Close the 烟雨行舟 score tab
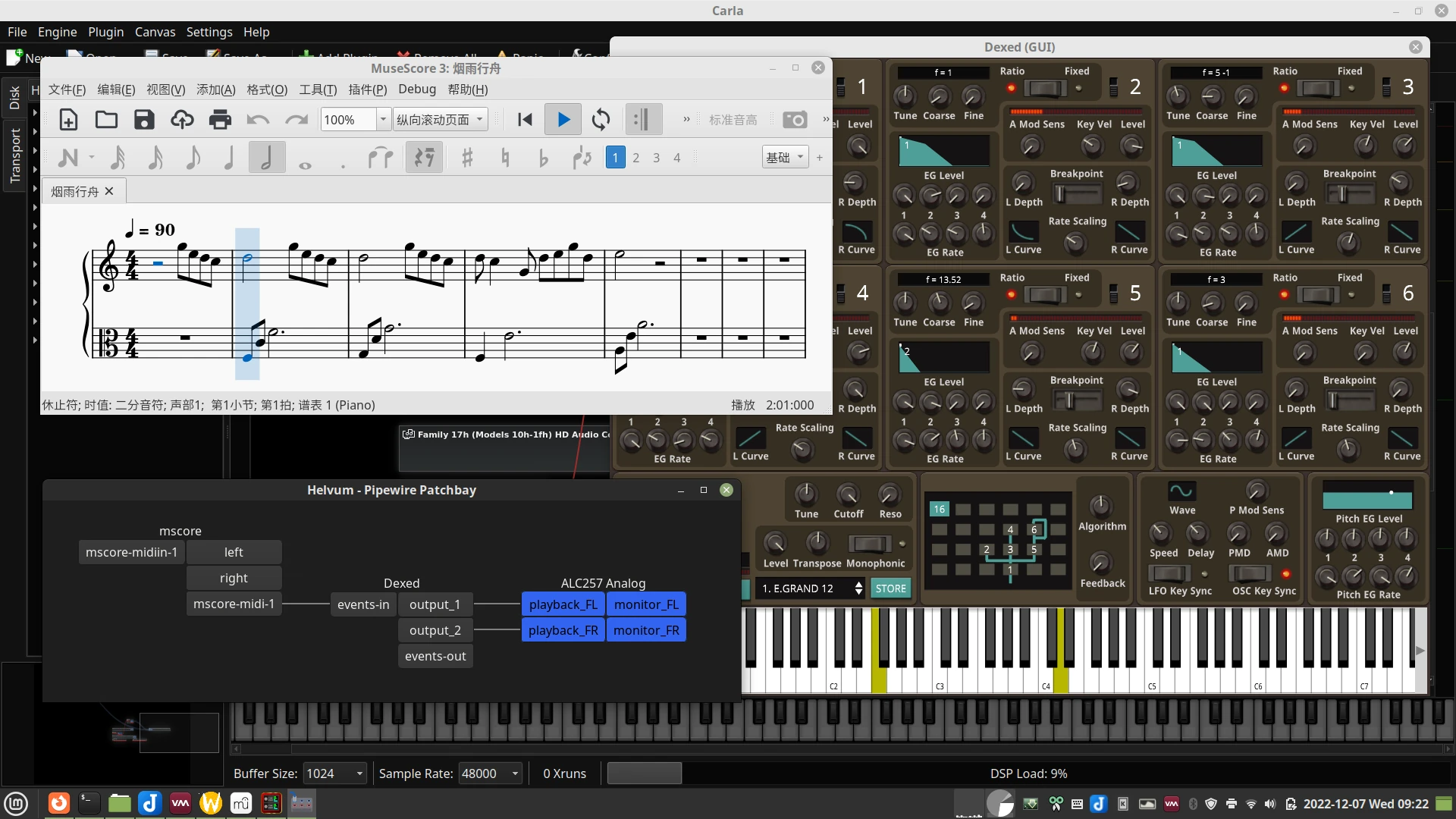Image resolution: width=1456 pixels, height=819 pixels. 109,191
